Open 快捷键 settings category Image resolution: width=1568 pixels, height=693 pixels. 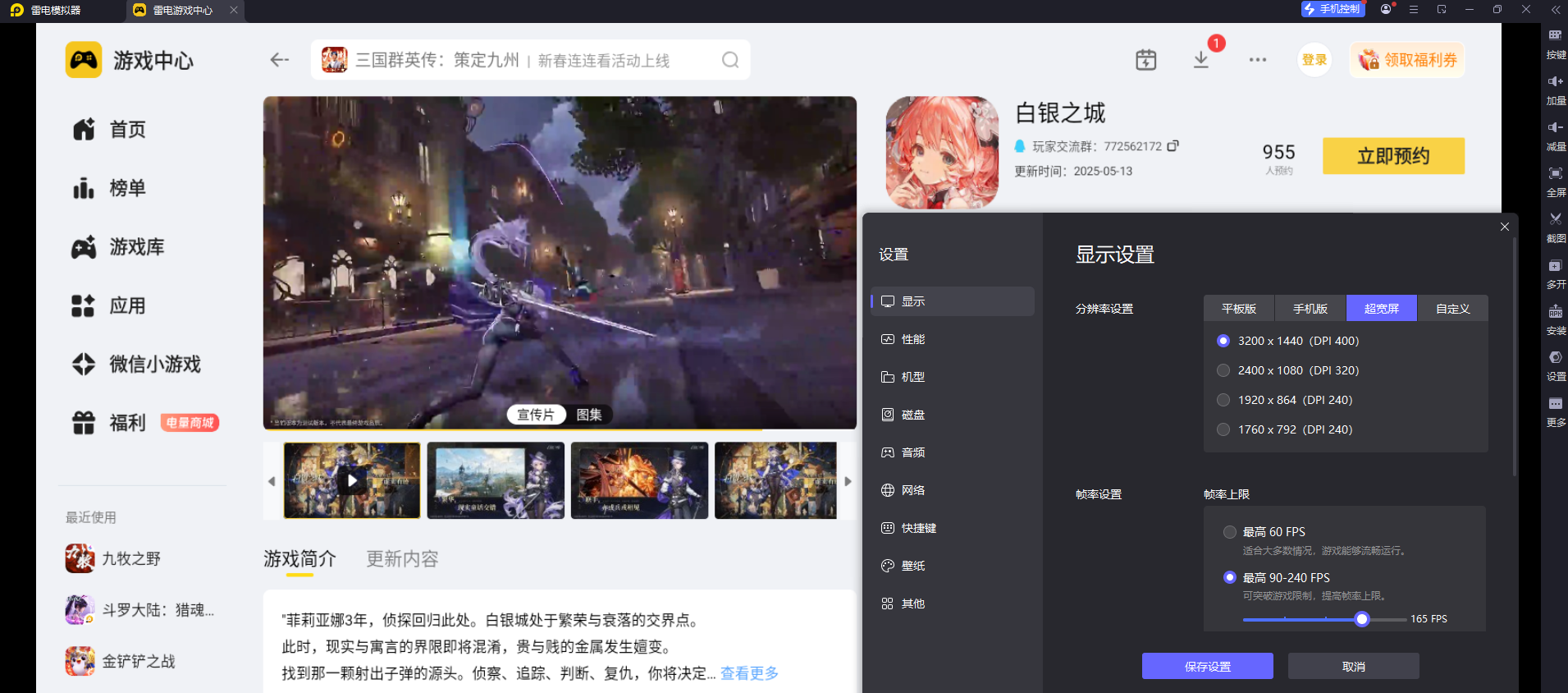953,528
